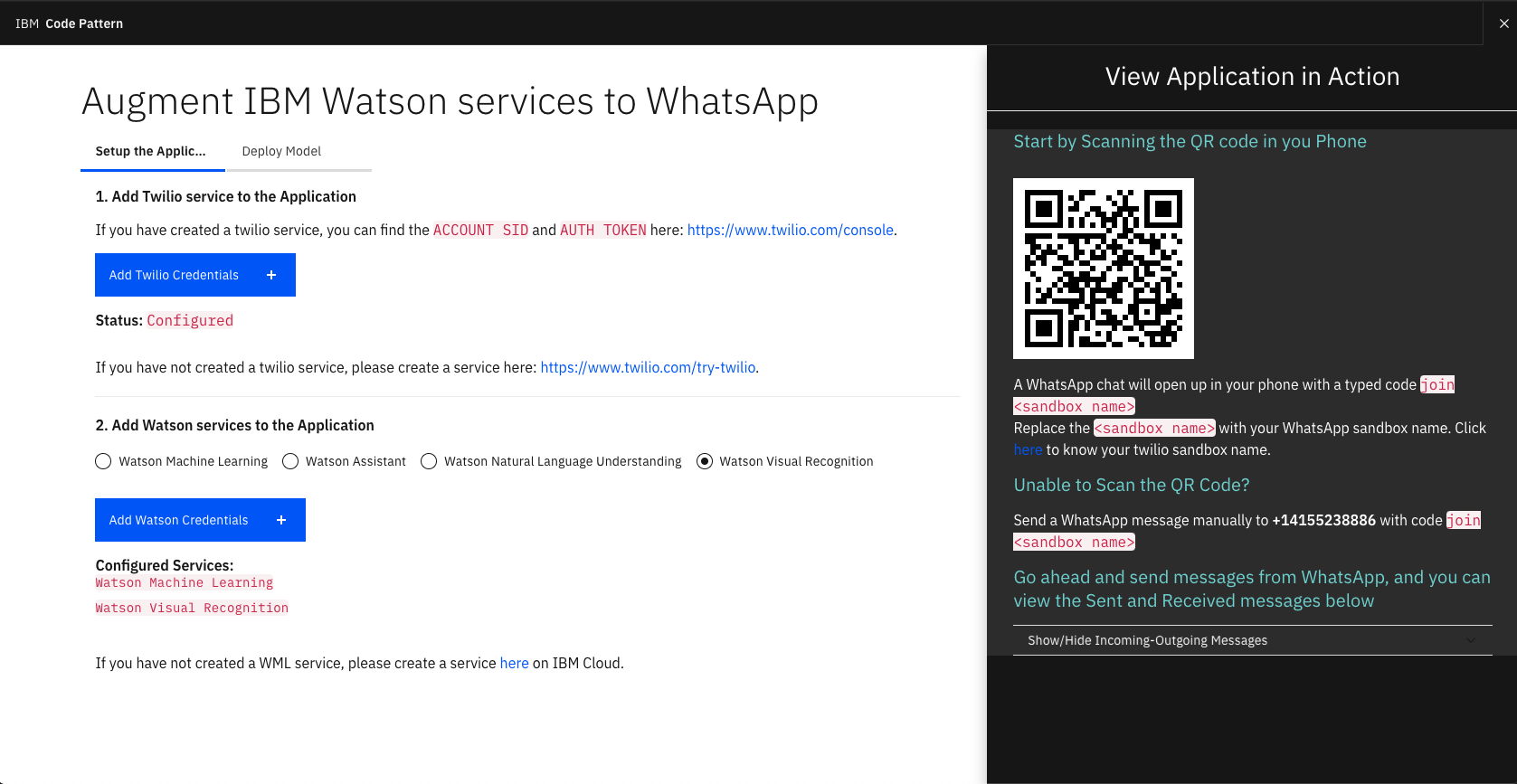Click the AUTH TOKEN code label
Screen dimensions: 1517x784
[x=603, y=230]
